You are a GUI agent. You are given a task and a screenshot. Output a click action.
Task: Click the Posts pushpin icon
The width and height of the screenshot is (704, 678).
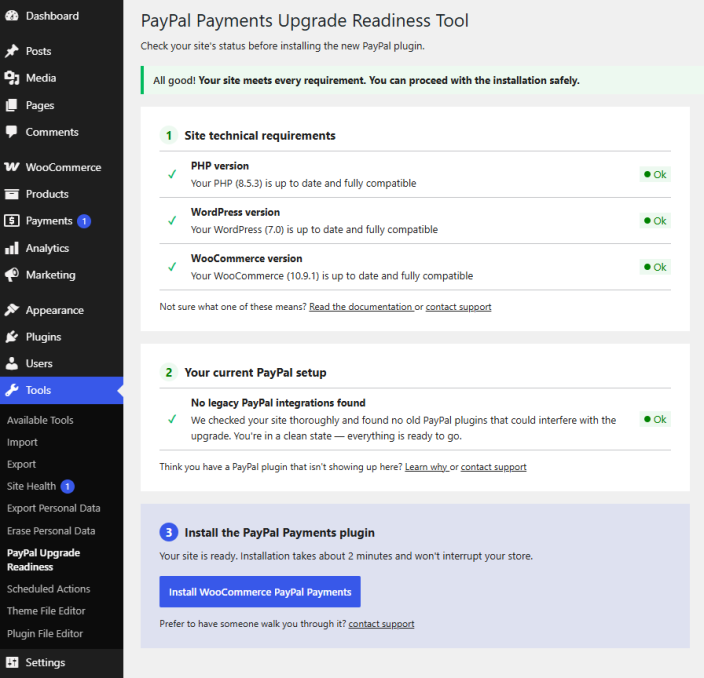point(12,51)
